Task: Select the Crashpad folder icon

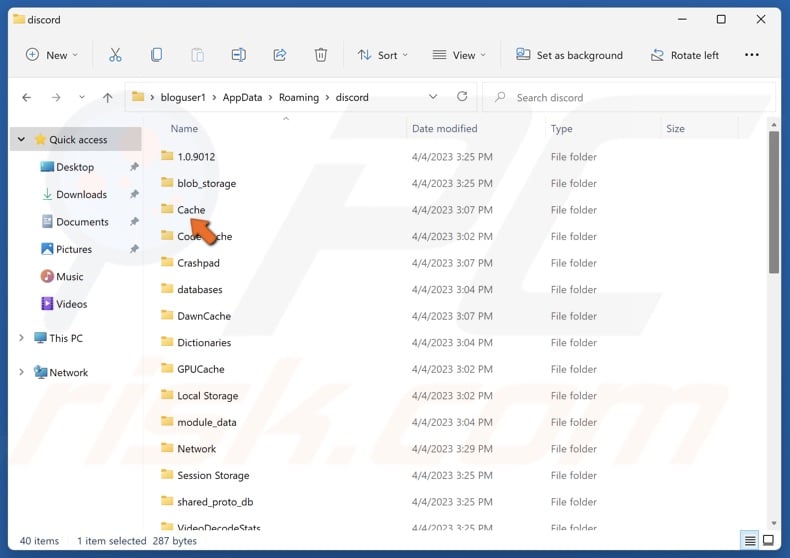Action: point(167,262)
